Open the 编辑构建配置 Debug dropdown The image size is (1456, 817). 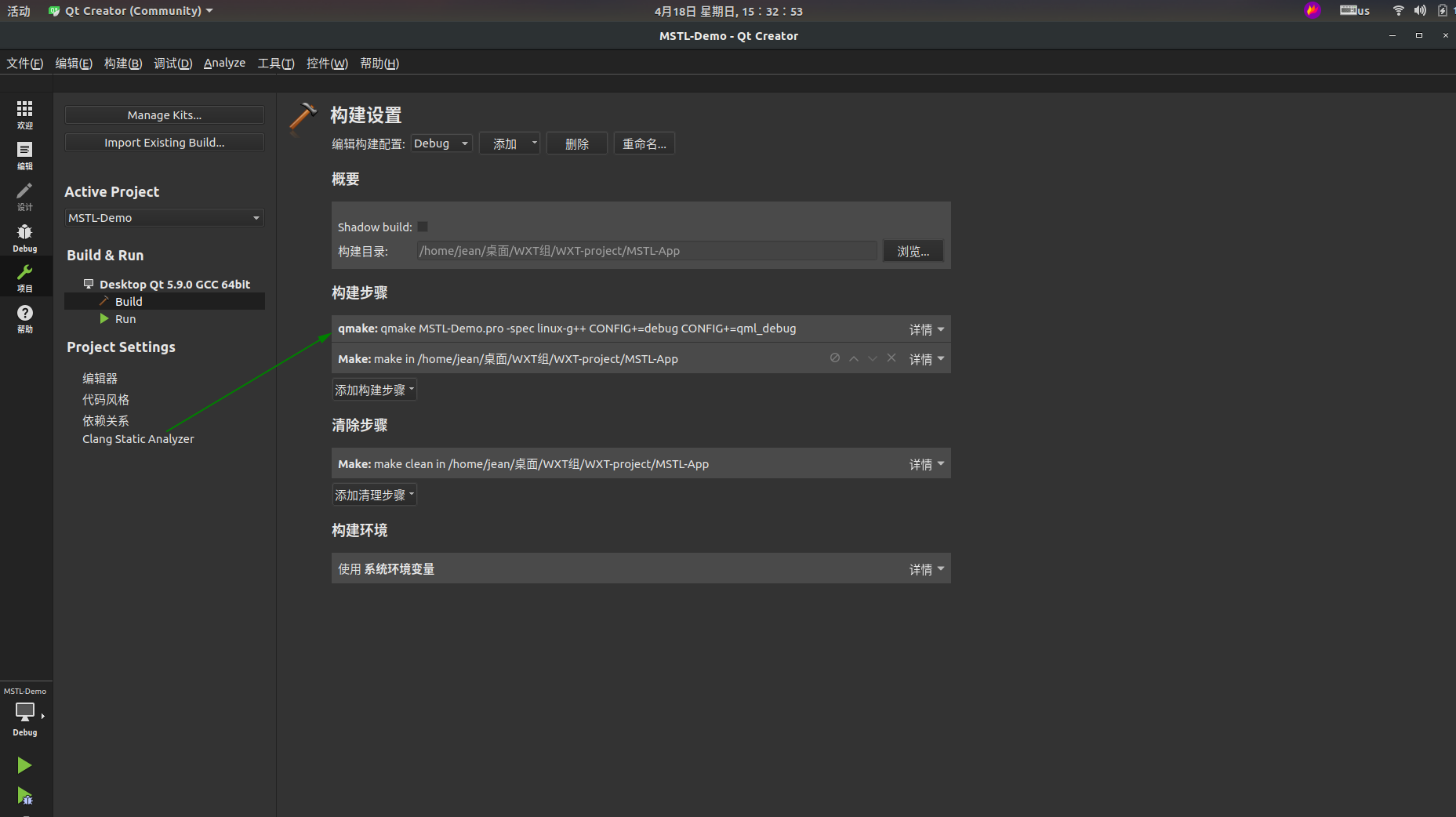point(441,143)
